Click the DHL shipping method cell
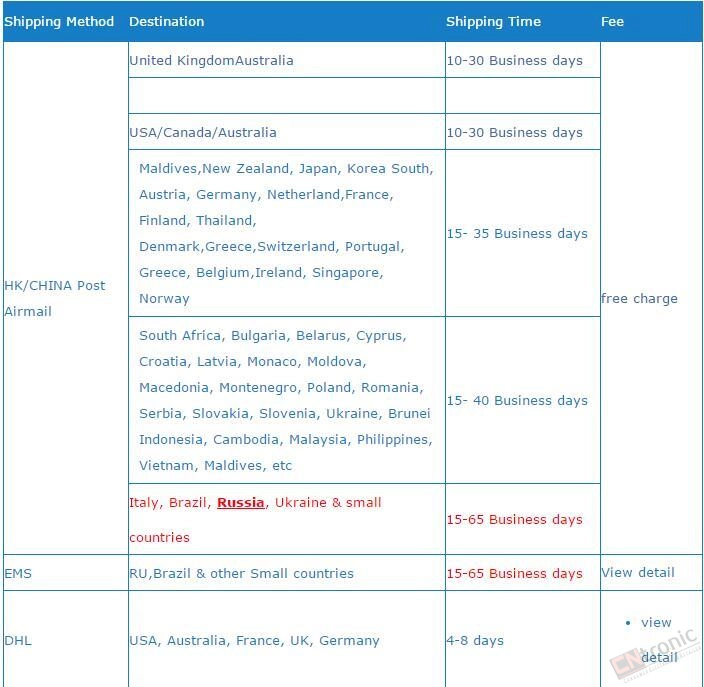 click(66, 640)
